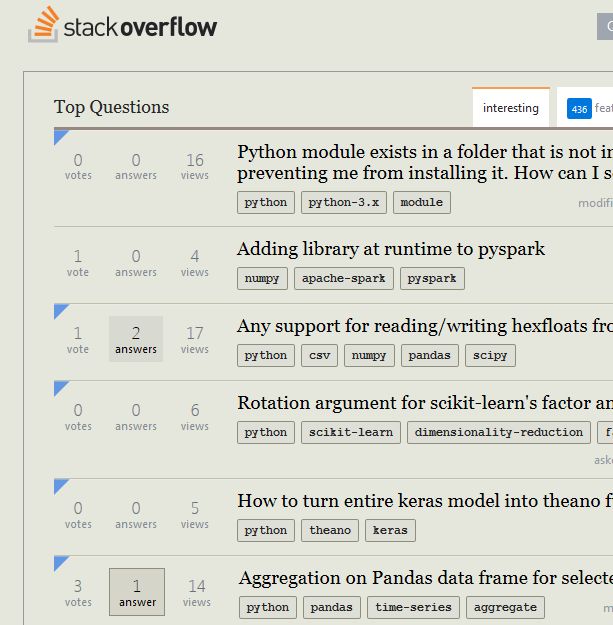Open 'How to turn entire keras model' question
This screenshot has height=625, width=613.
tap(425, 501)
